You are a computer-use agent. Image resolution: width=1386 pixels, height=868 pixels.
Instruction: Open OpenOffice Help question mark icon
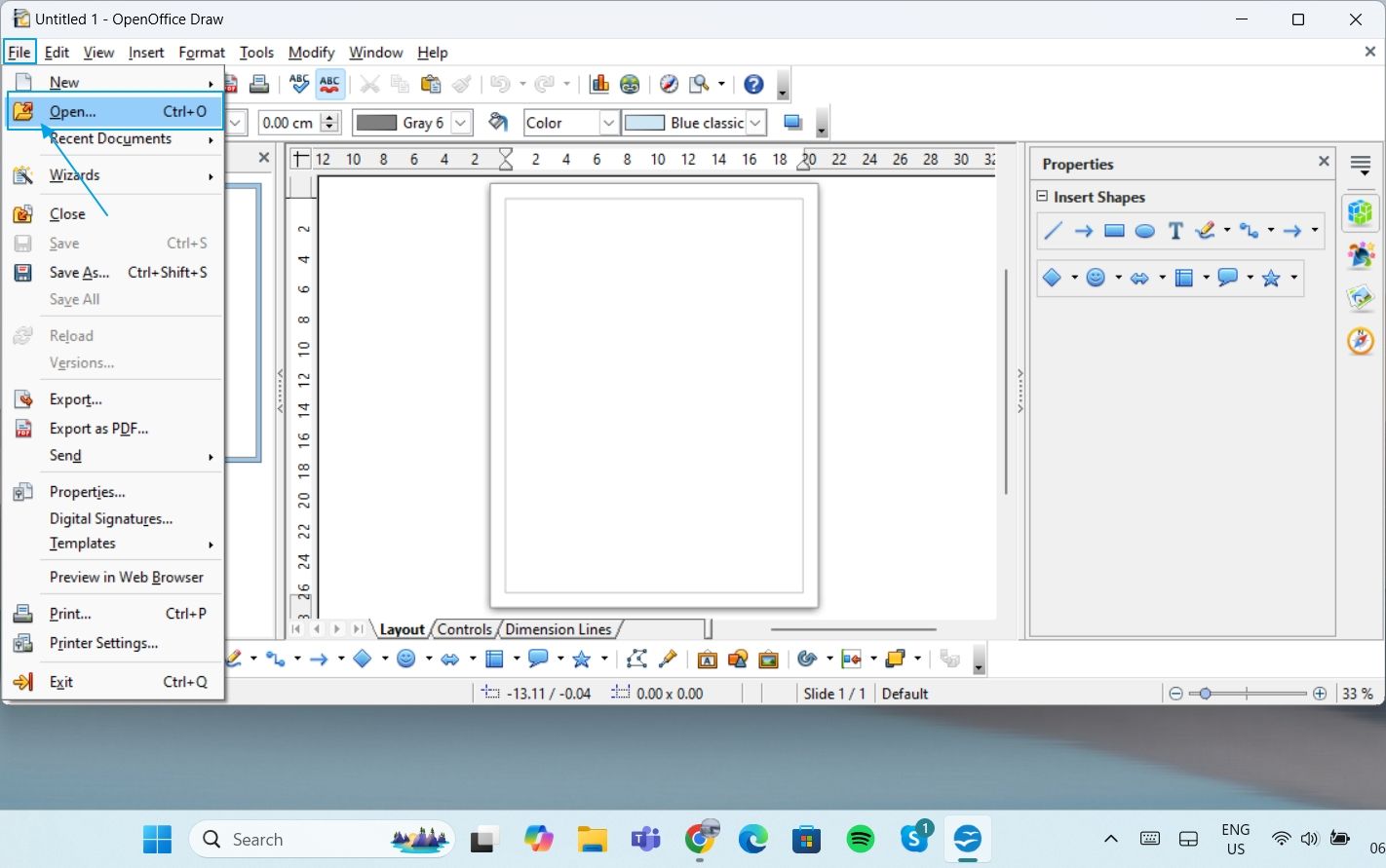[x=753, y=84]
